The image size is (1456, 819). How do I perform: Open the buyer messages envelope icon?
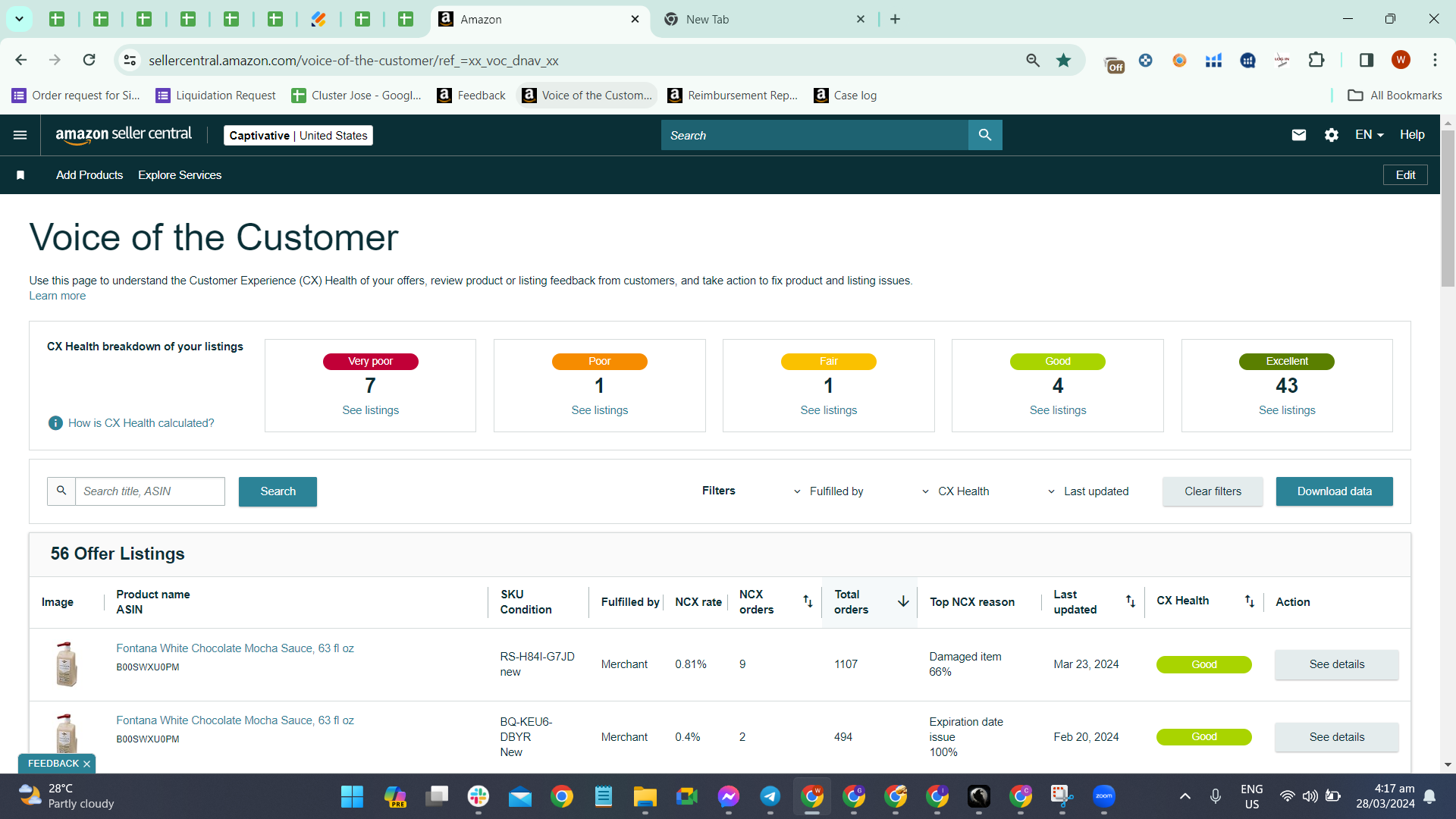(x=1299, y=135)
